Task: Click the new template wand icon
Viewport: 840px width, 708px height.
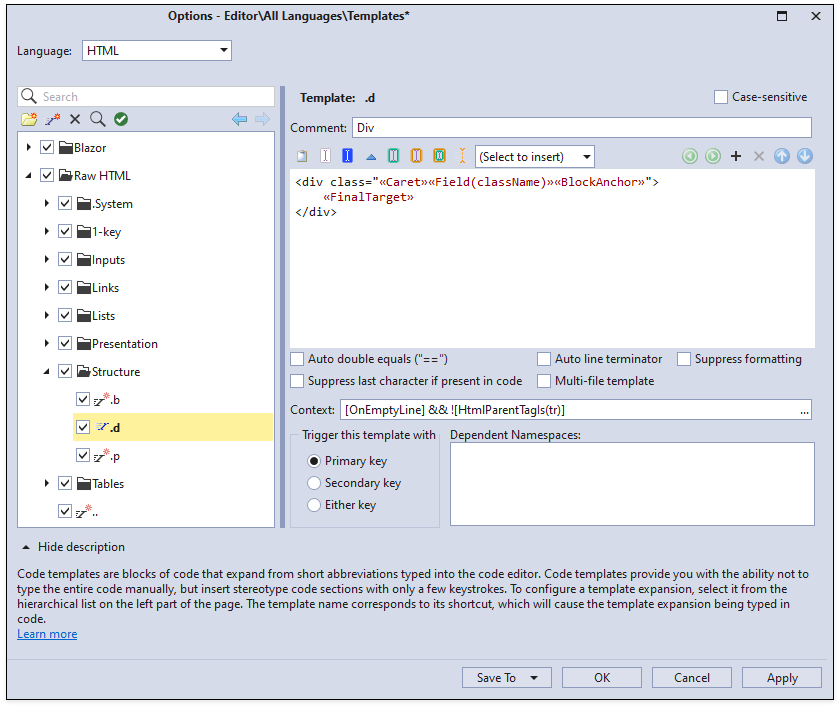Action: tap(53, 119)
